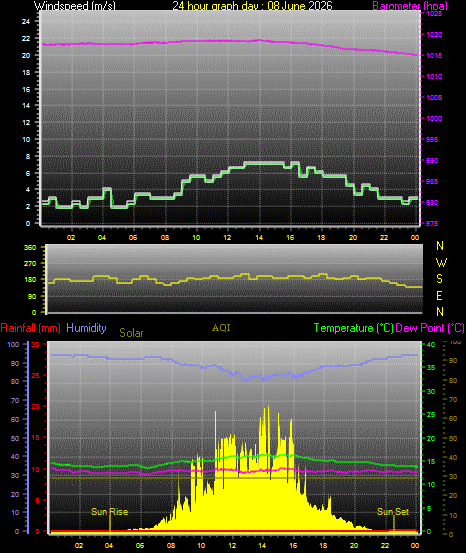Click the Sun Rise marker line
Image resolution: width=466 pixels, height=553 pixels.
click(x=110, y=521)
